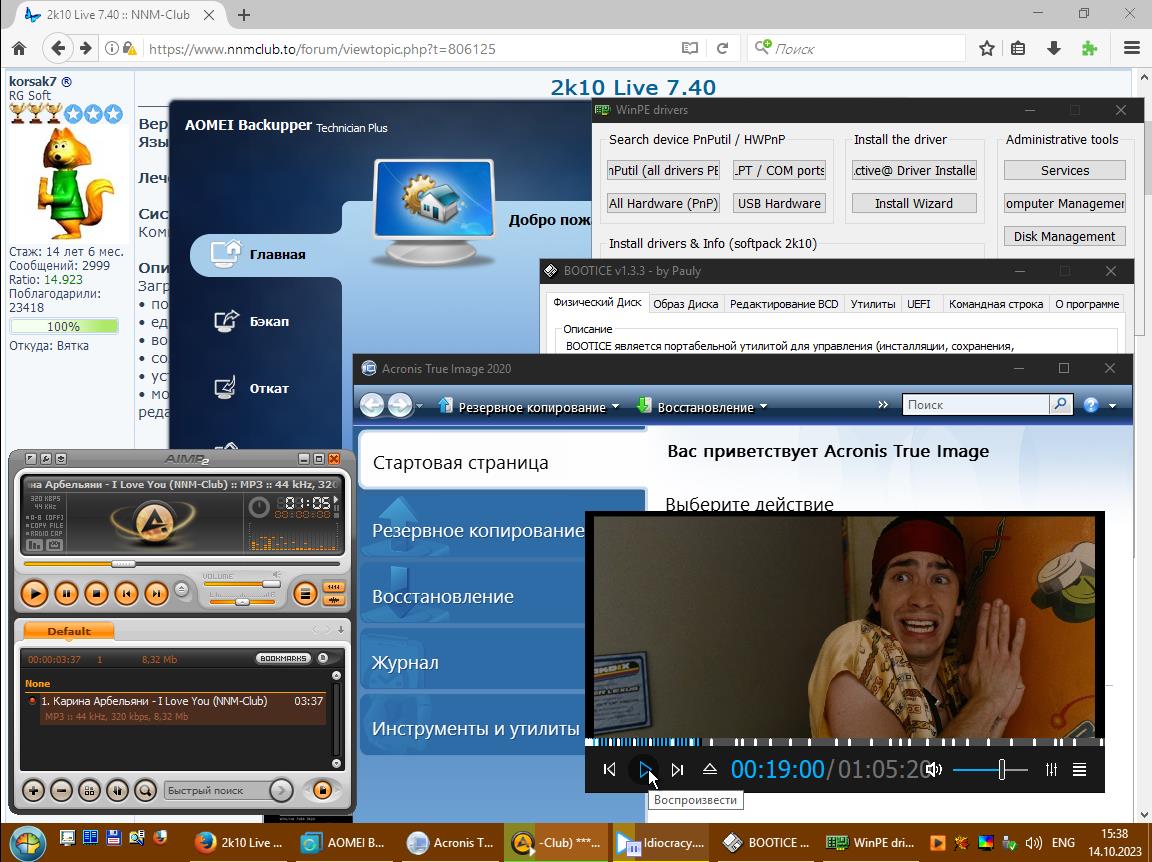
Task: Mute the video player speaker icon
Action: (x=933, y=769)
